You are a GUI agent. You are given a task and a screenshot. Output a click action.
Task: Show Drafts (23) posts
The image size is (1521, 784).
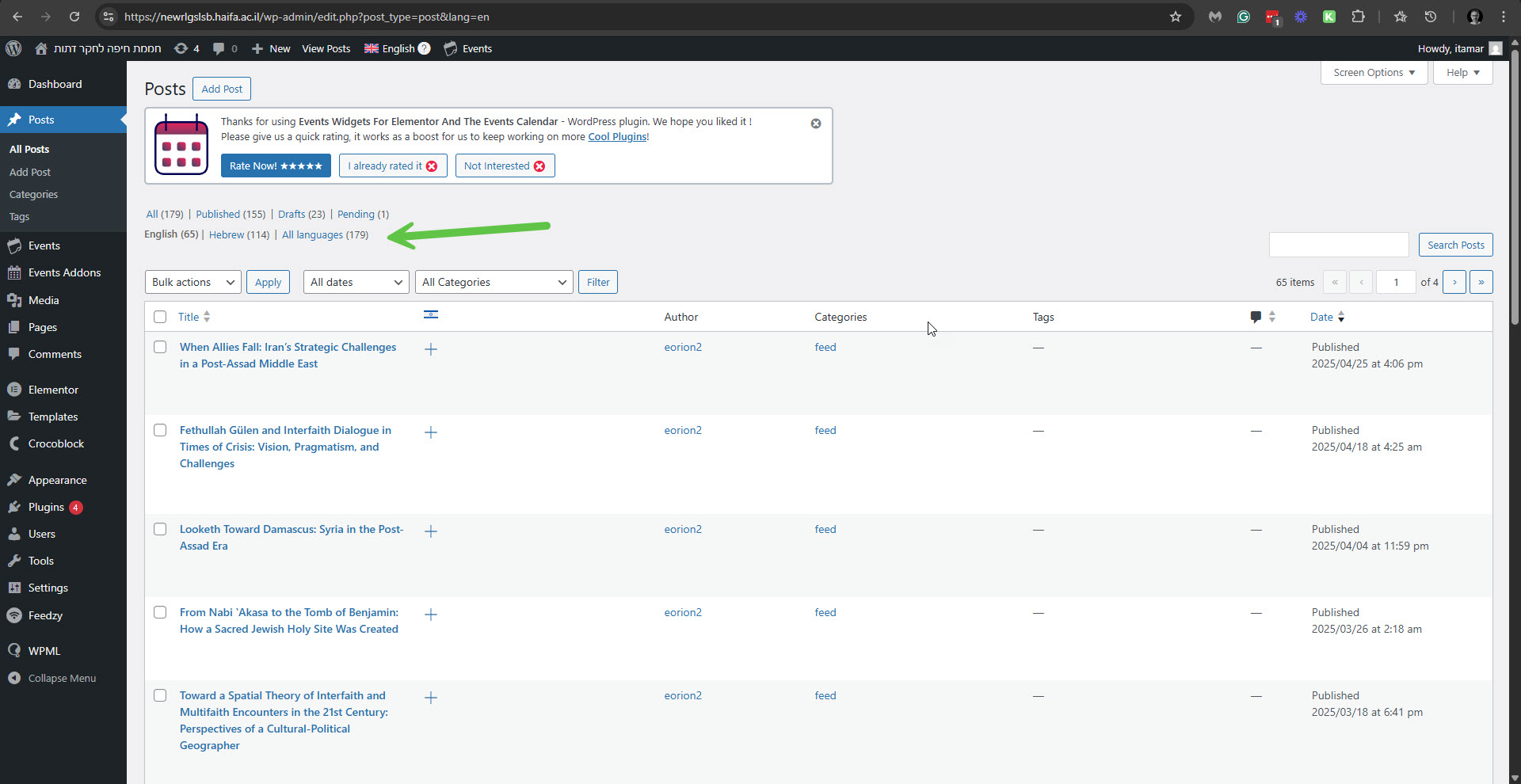[x=301, y=214]
